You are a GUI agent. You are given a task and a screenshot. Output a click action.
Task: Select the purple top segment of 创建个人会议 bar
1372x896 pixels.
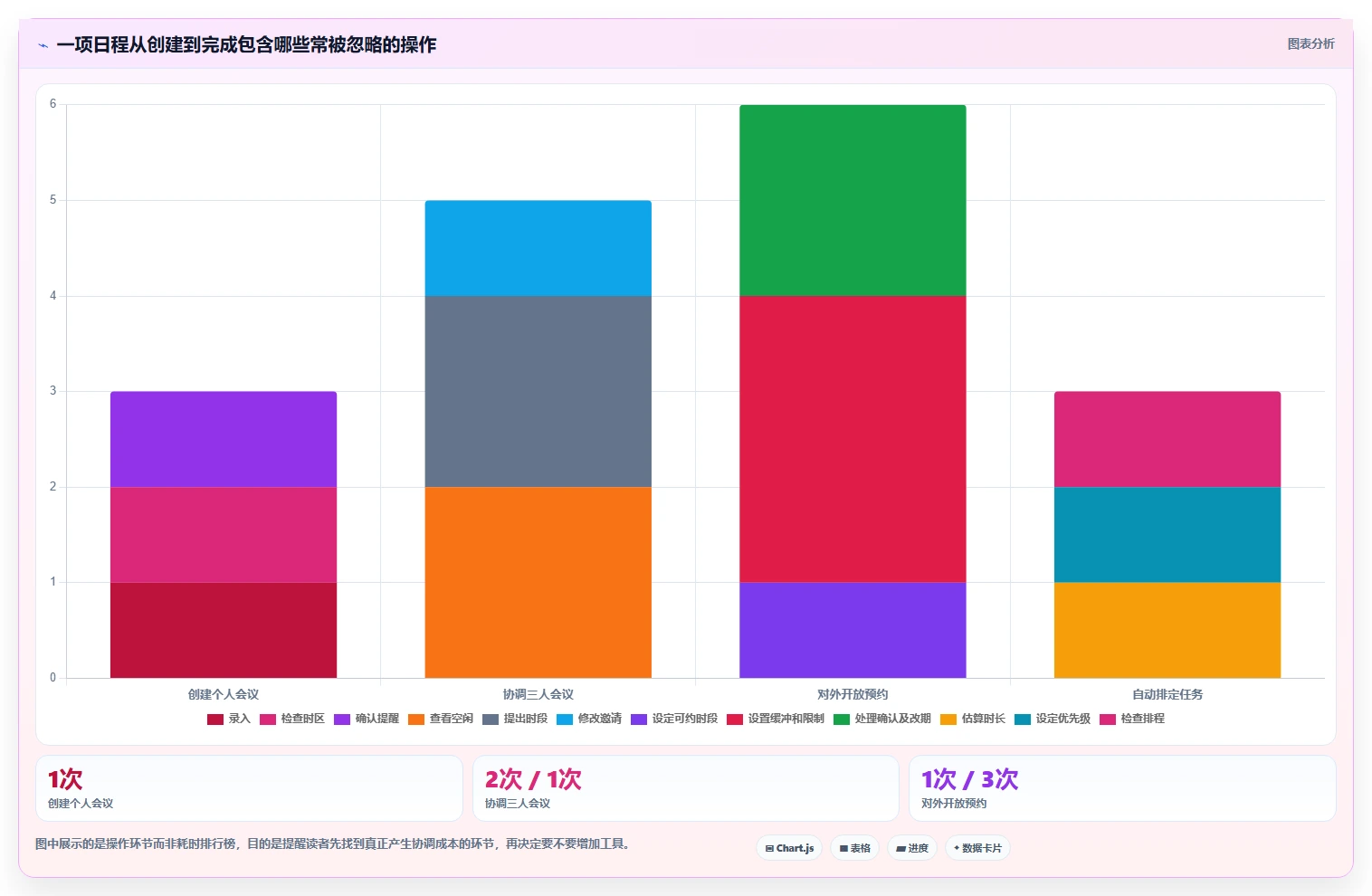point(224,439)
